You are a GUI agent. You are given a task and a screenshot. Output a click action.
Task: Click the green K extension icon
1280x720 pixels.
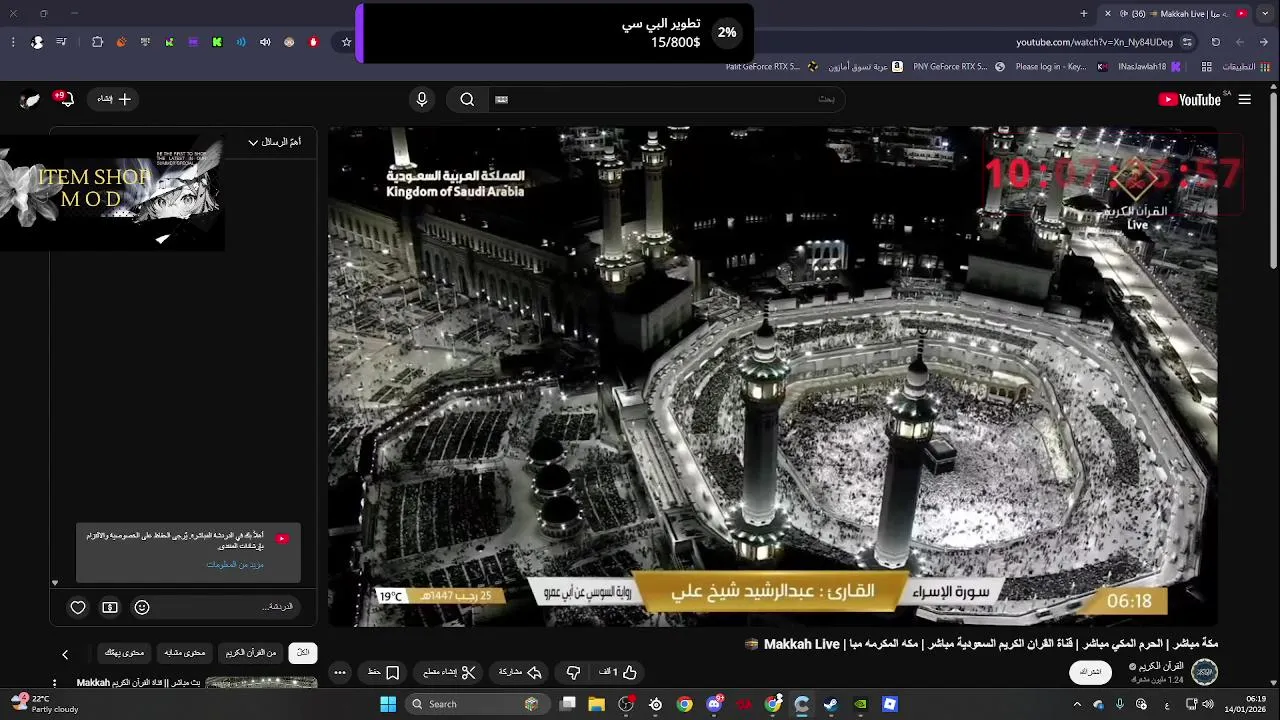(217, 42)
